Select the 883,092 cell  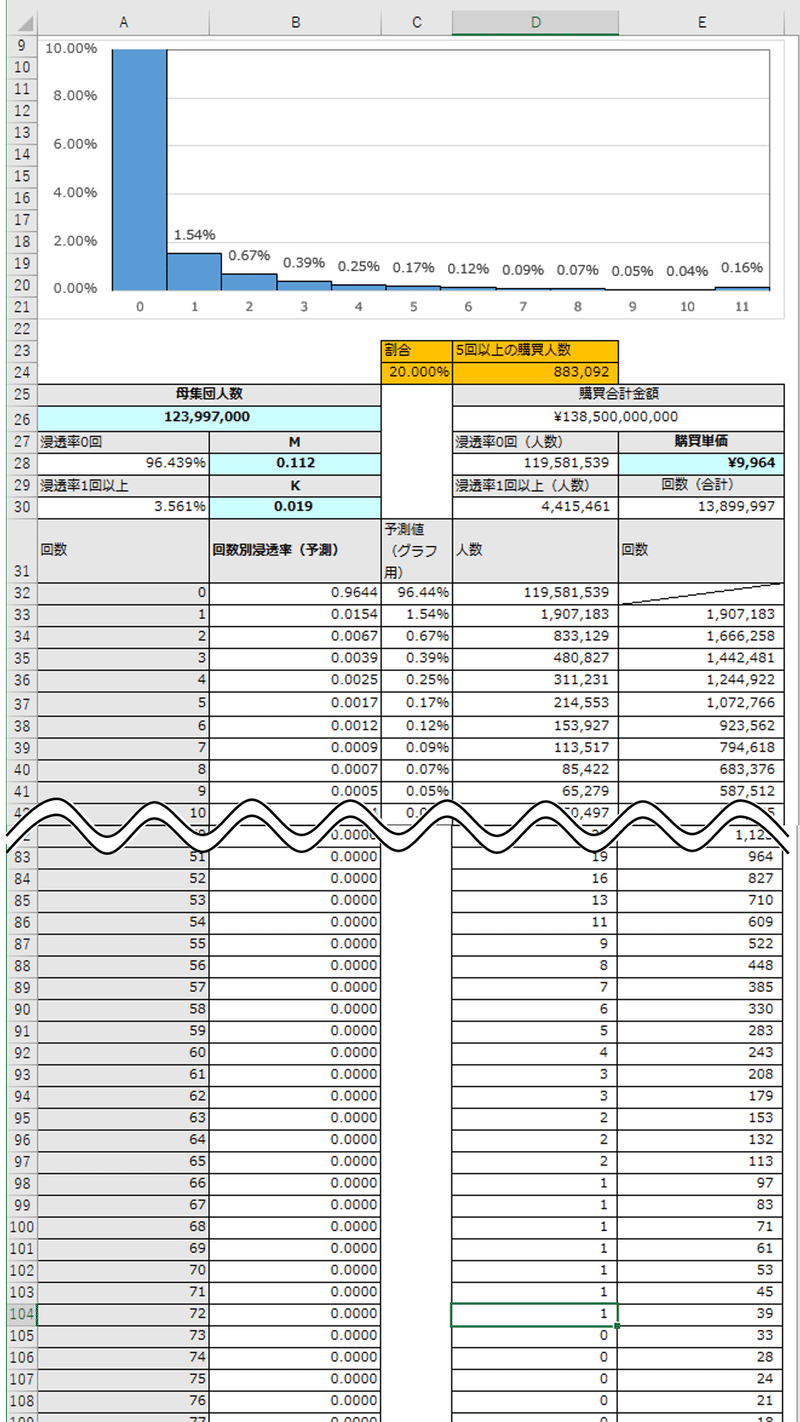(x=535, y=373)
